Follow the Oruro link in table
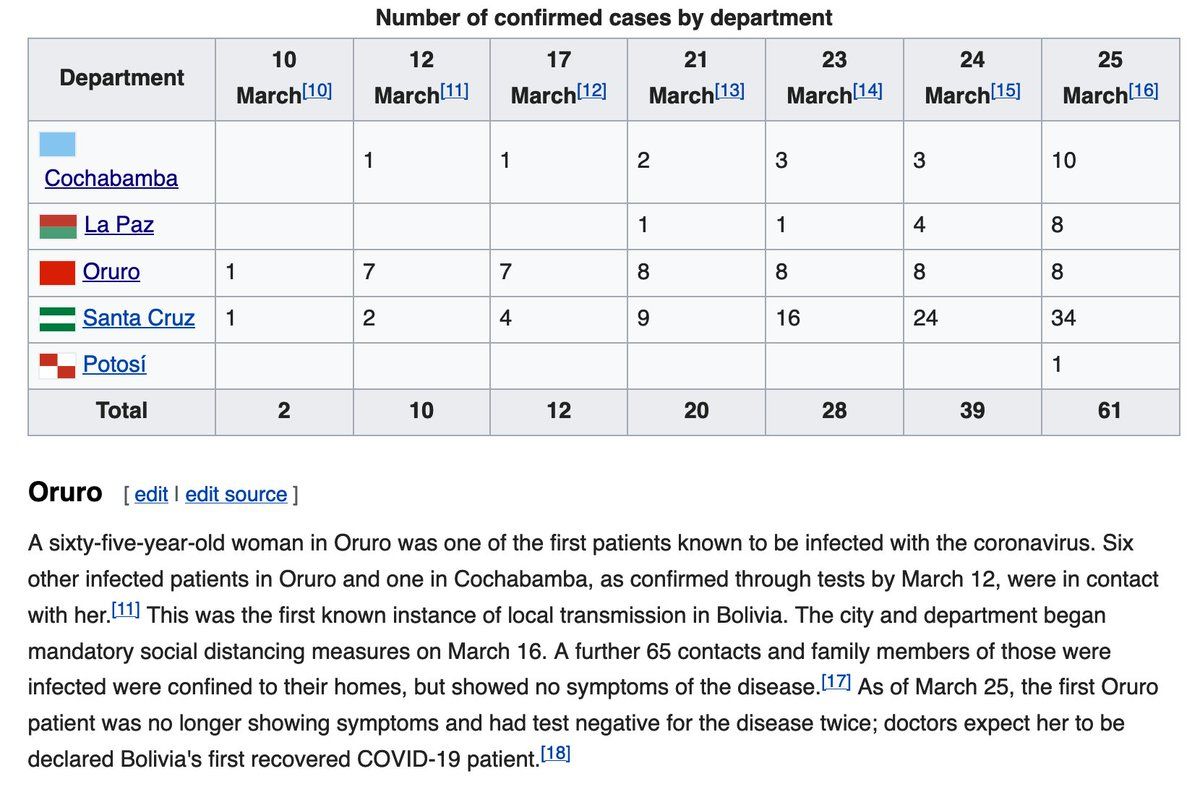Screen dimensions: 1200x800 (111, 272)
